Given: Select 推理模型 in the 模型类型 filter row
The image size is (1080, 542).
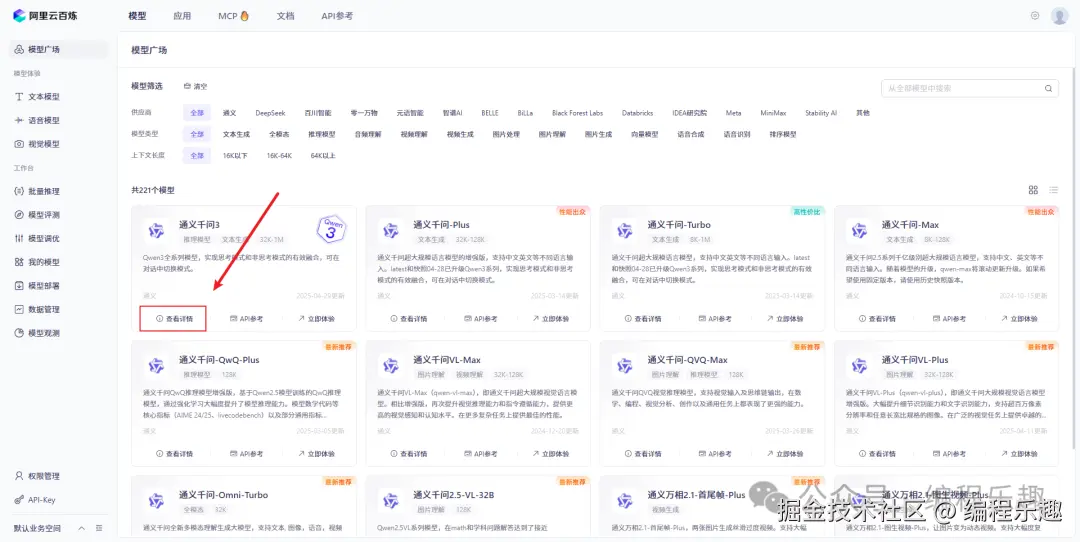Looking at the screenshot, I should (322, 134).
